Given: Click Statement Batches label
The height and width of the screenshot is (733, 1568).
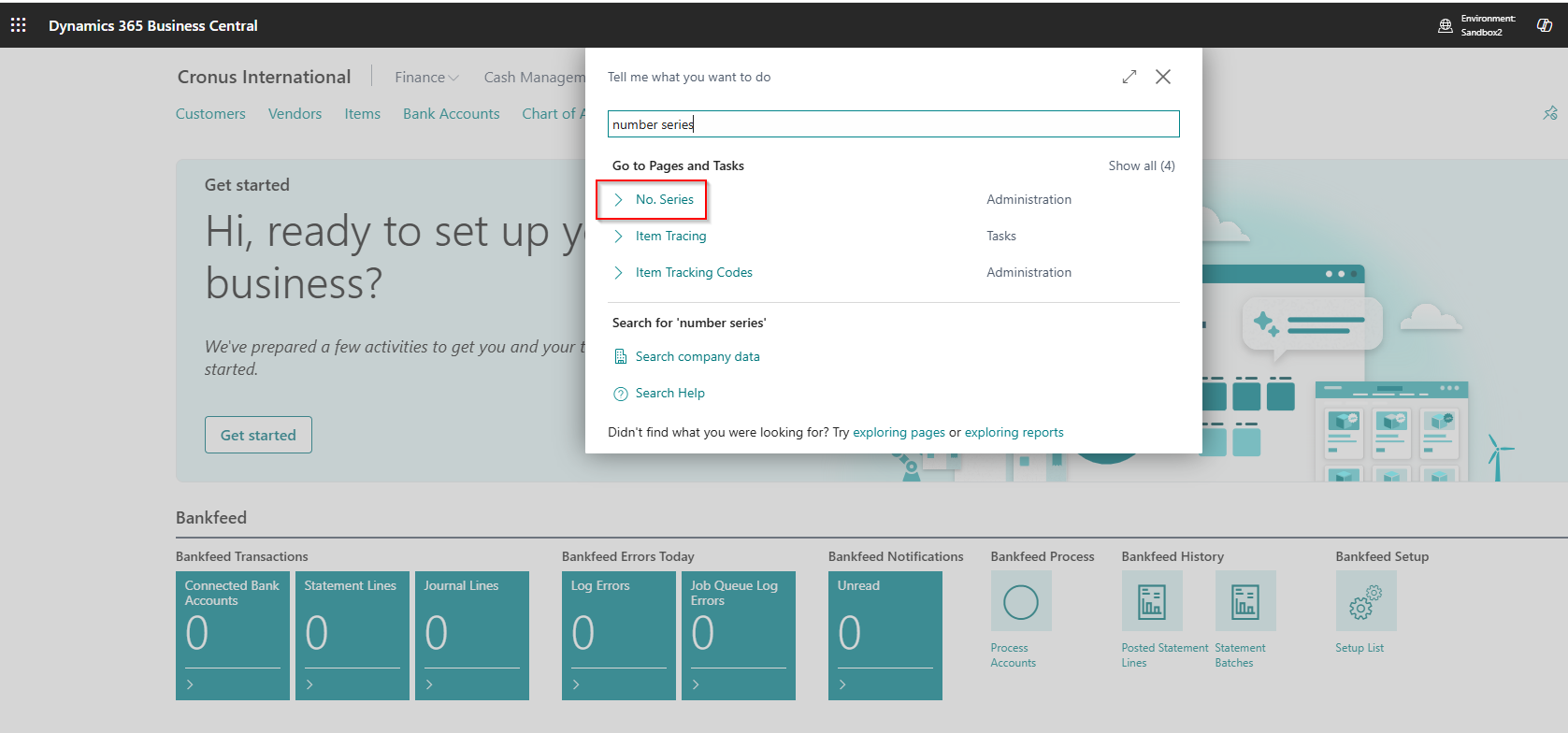Looking at the screenshot, I should [x=1241, y=655].
